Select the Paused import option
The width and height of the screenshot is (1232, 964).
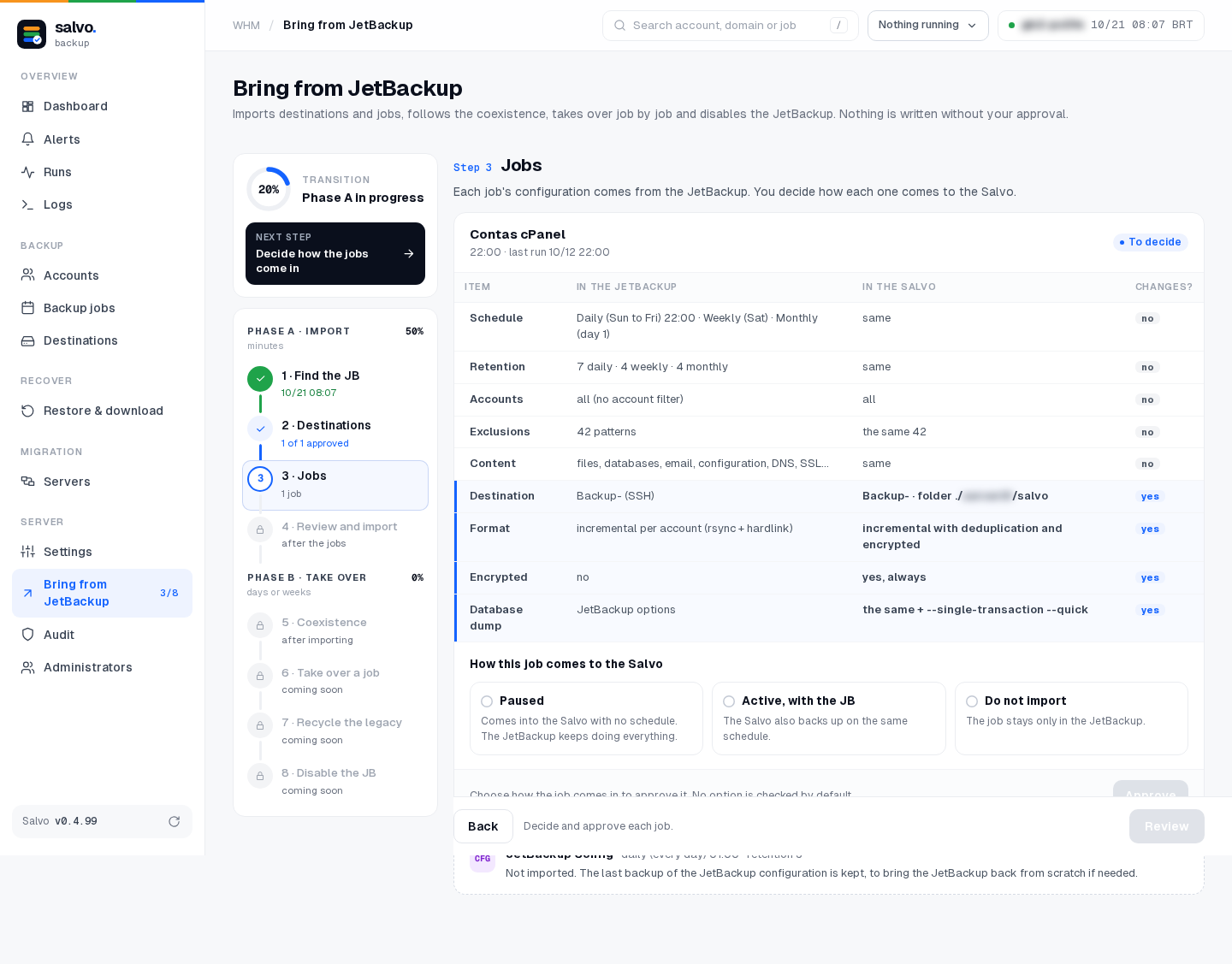586,719
